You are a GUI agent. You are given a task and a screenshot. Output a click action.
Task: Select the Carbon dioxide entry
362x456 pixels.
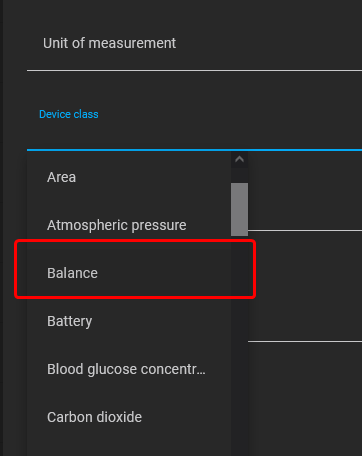[x=129, y=417]
